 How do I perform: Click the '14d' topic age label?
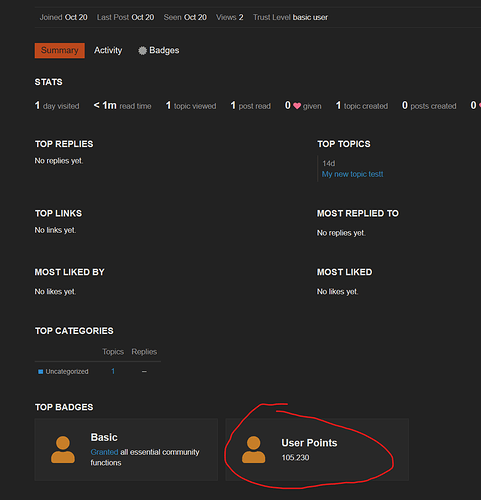[329, 163]
